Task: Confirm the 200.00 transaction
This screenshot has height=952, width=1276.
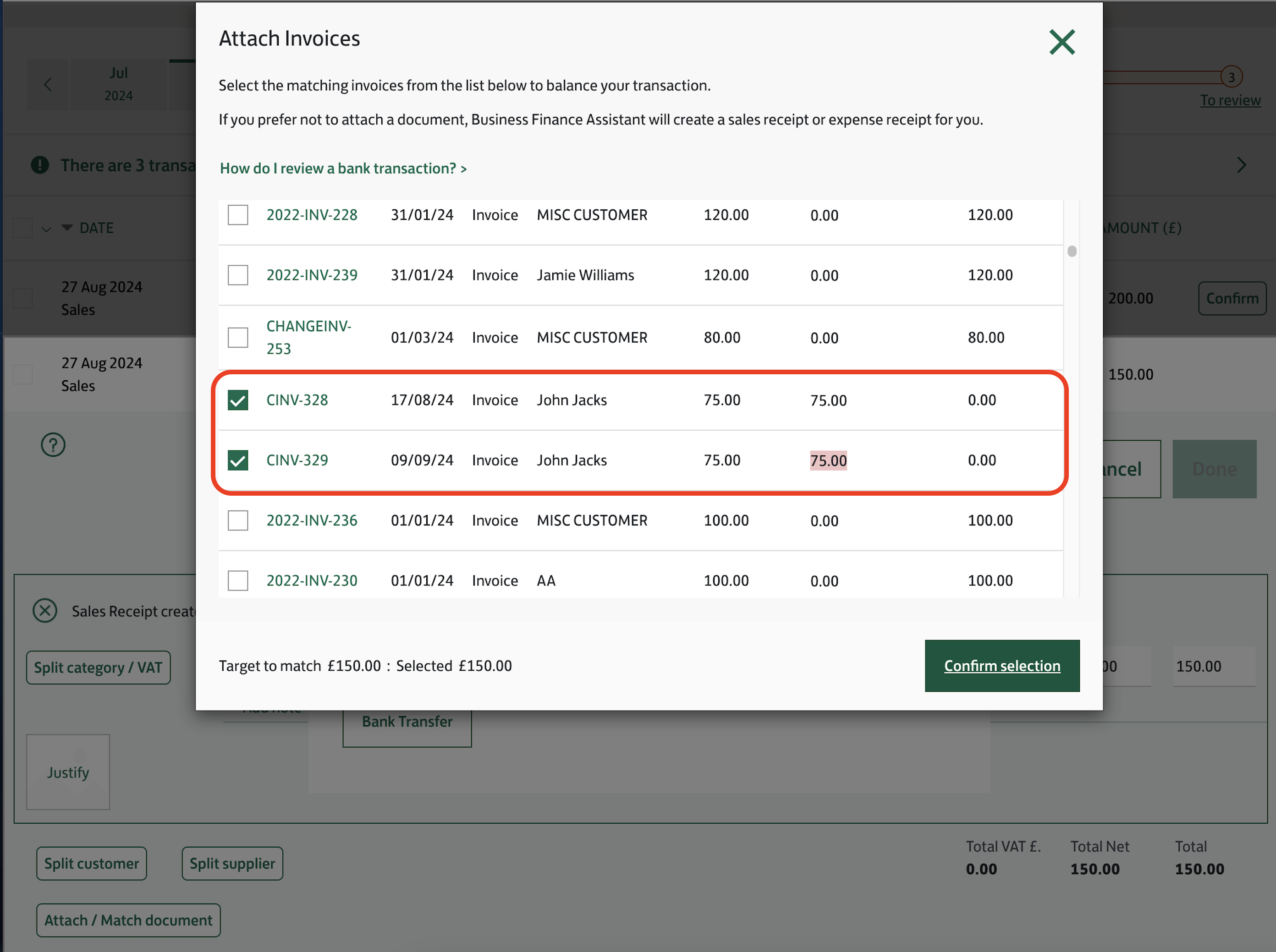Action: [x=1232, y=298]
